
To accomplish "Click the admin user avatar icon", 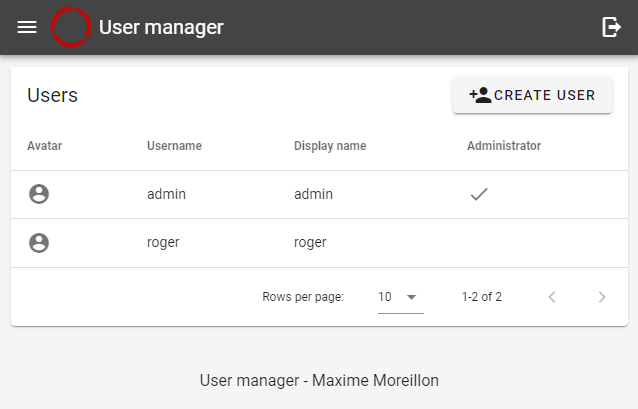I will point(39,194).
